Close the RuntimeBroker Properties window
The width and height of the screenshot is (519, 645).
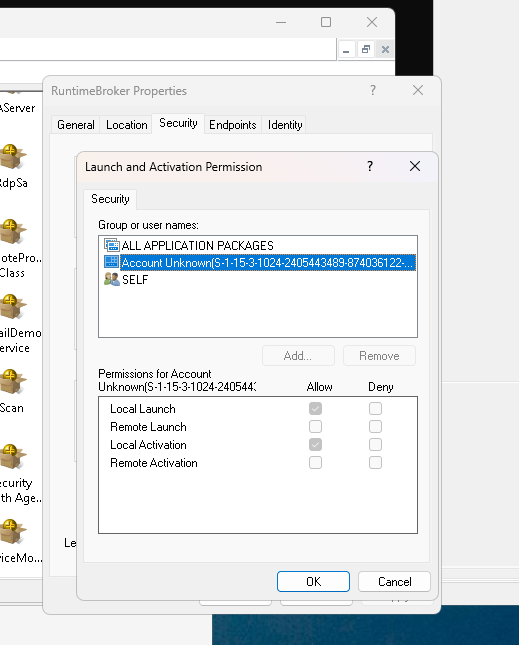pos(418,90)
